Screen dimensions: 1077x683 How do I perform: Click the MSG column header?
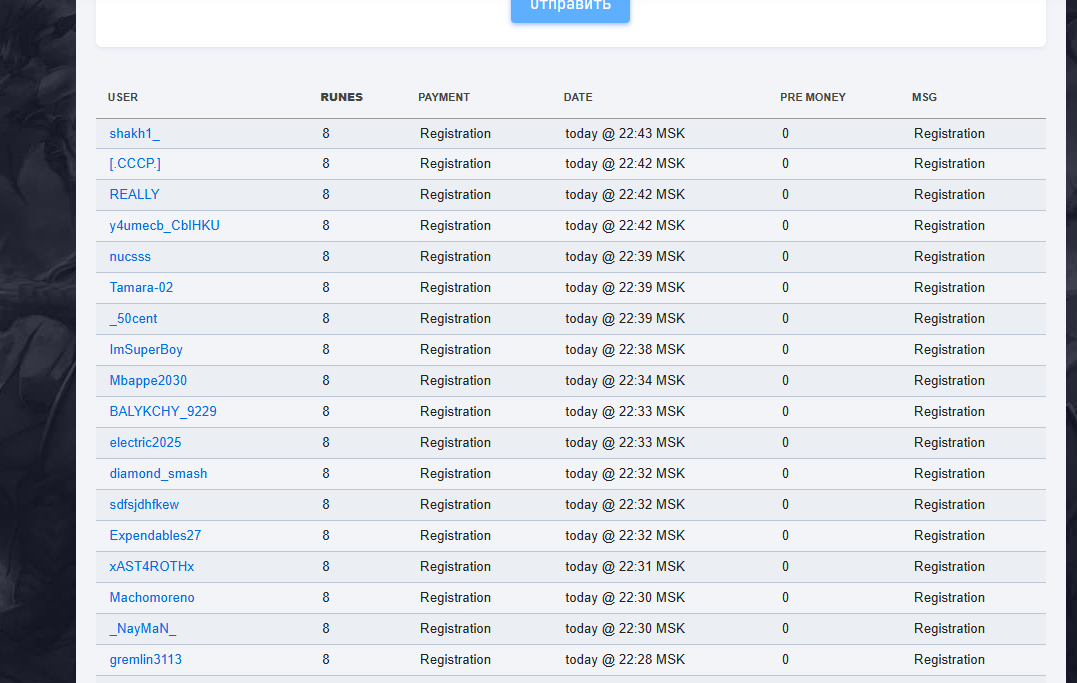click(x=925, y=97)
